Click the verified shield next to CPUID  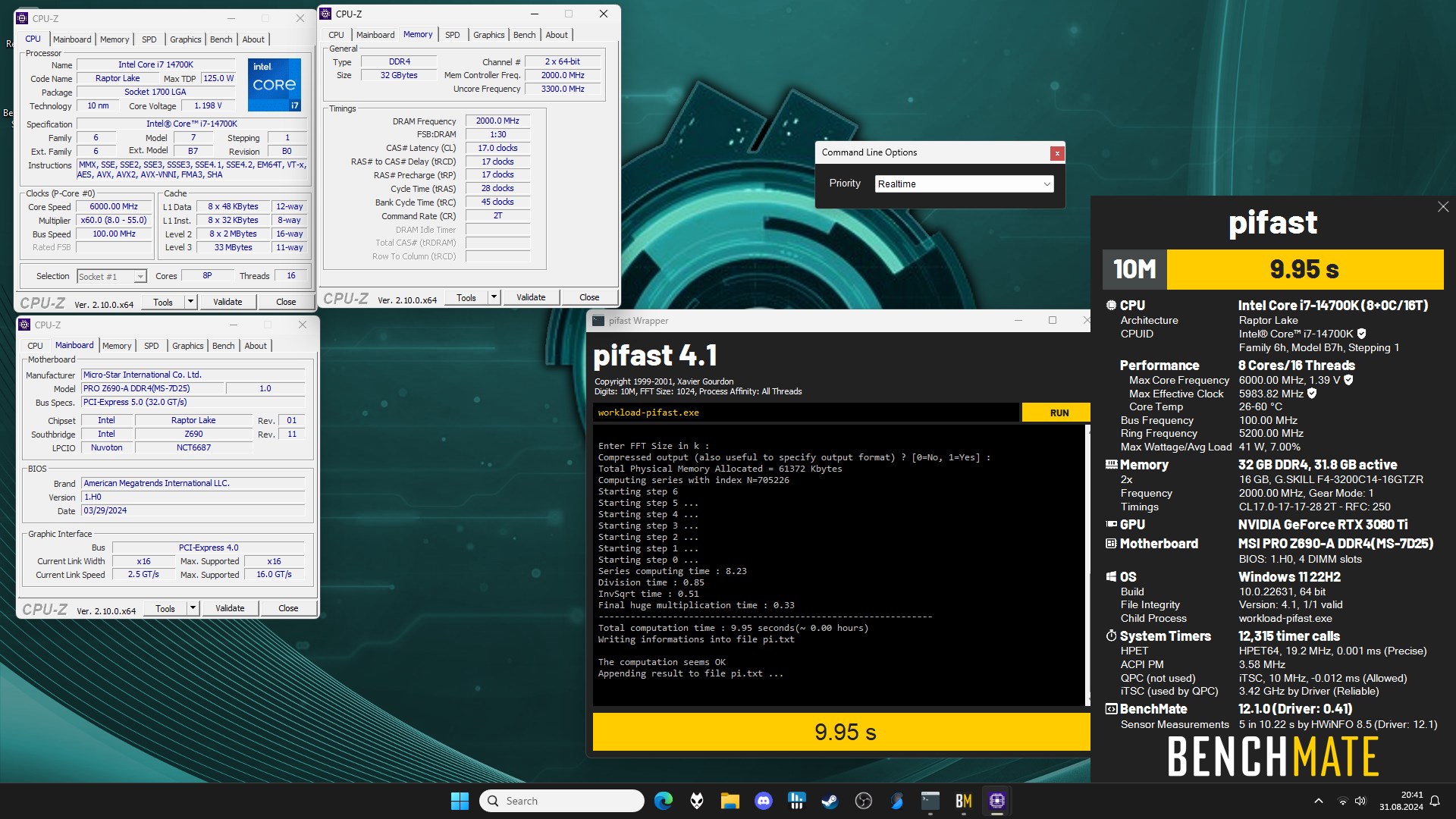coord(1361,334)
